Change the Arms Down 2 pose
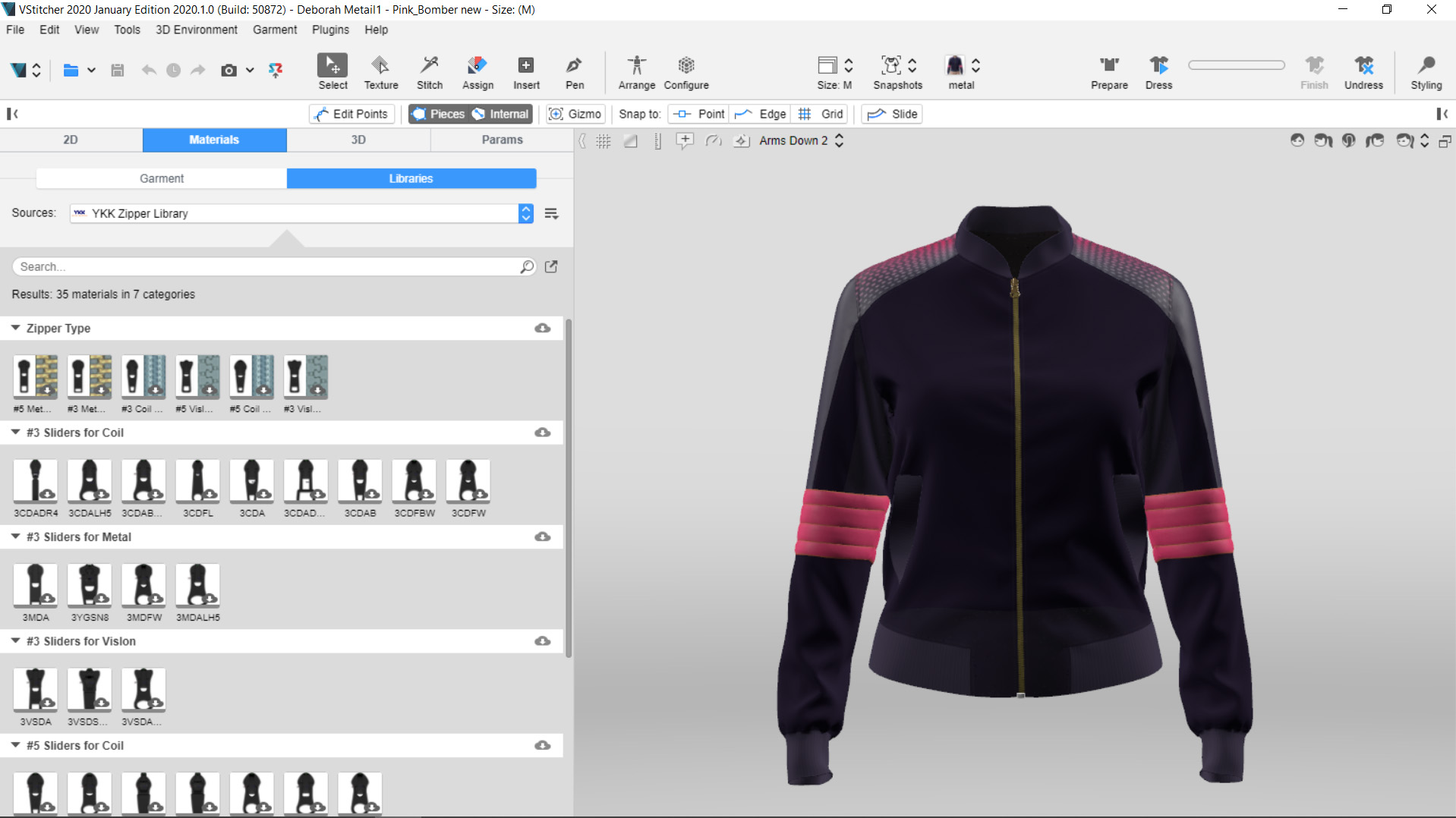Viewport: 1456px width, 818px height. (x=839, y=140)
